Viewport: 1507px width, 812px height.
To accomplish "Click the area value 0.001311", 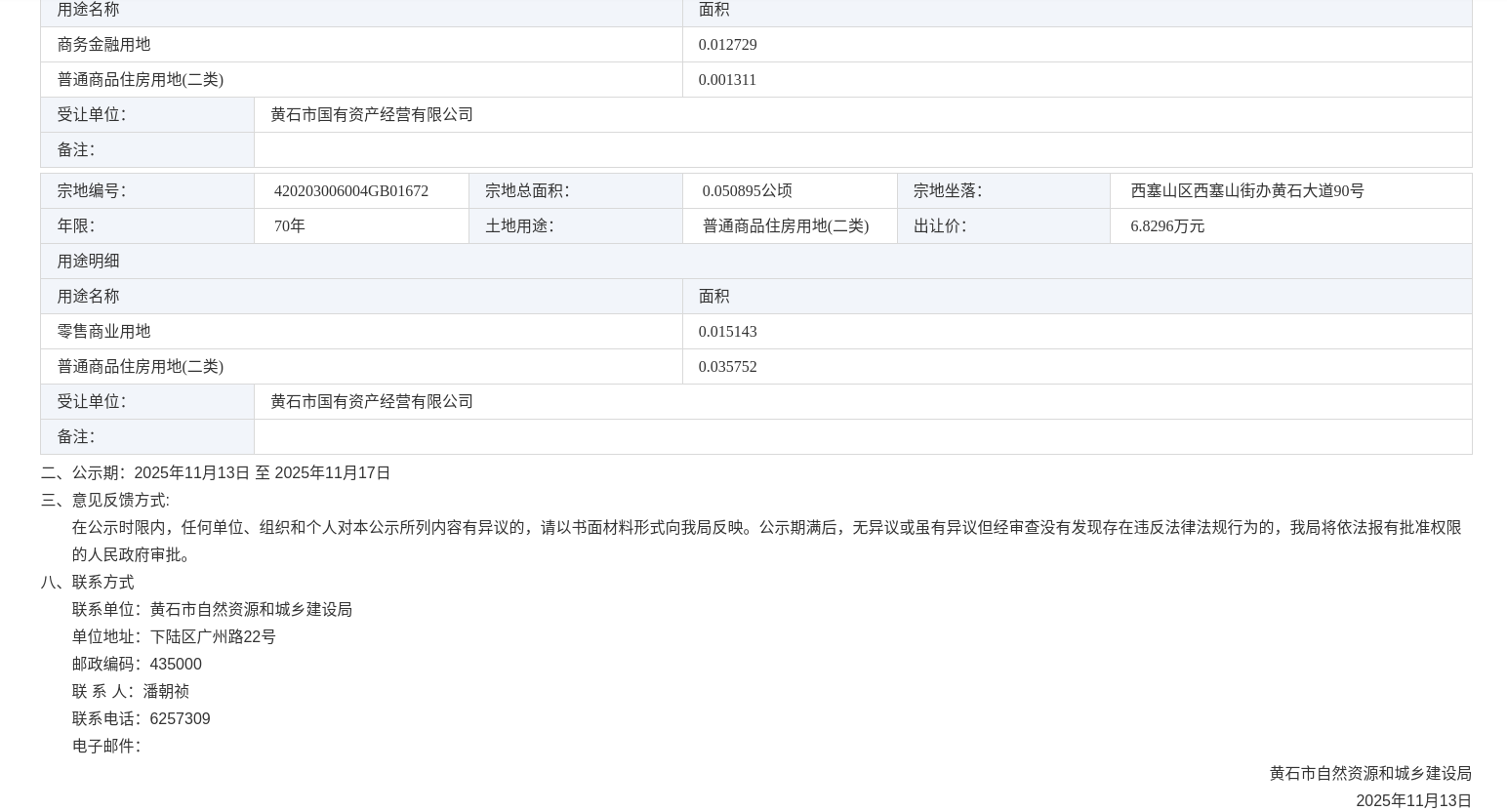I will 727,80.
